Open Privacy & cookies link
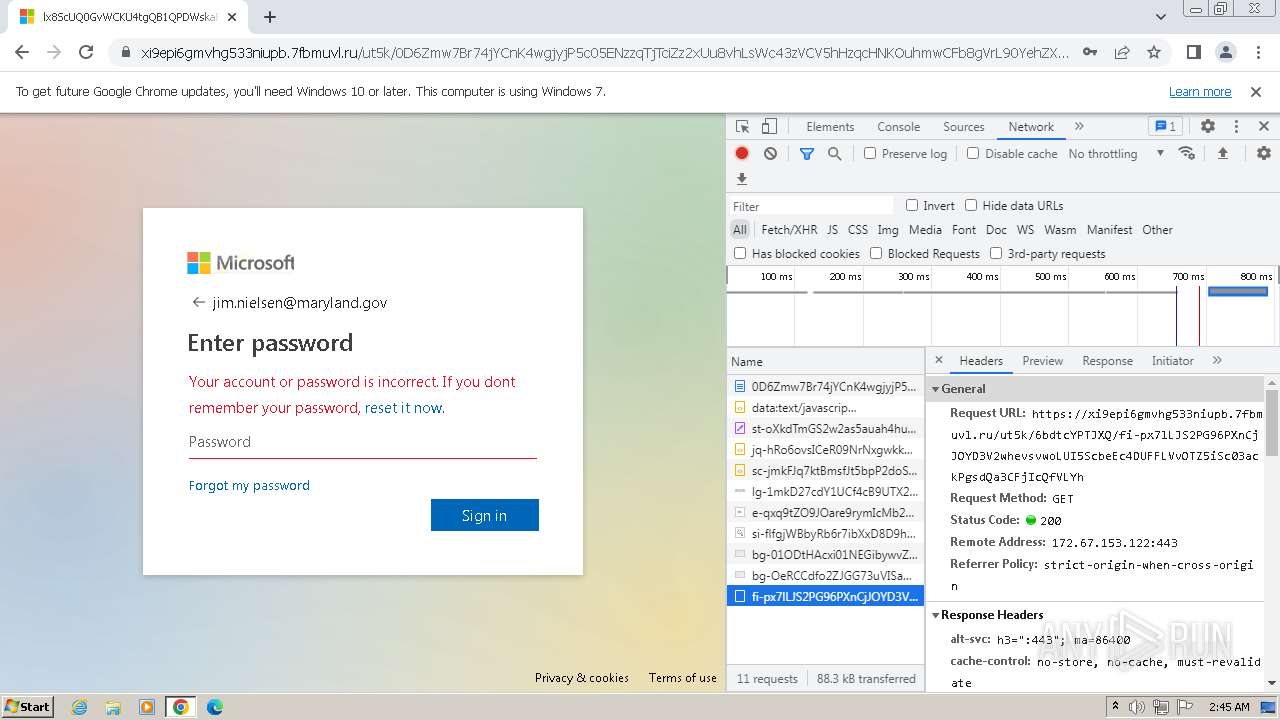1280x720 pixels. pos(582,677)
